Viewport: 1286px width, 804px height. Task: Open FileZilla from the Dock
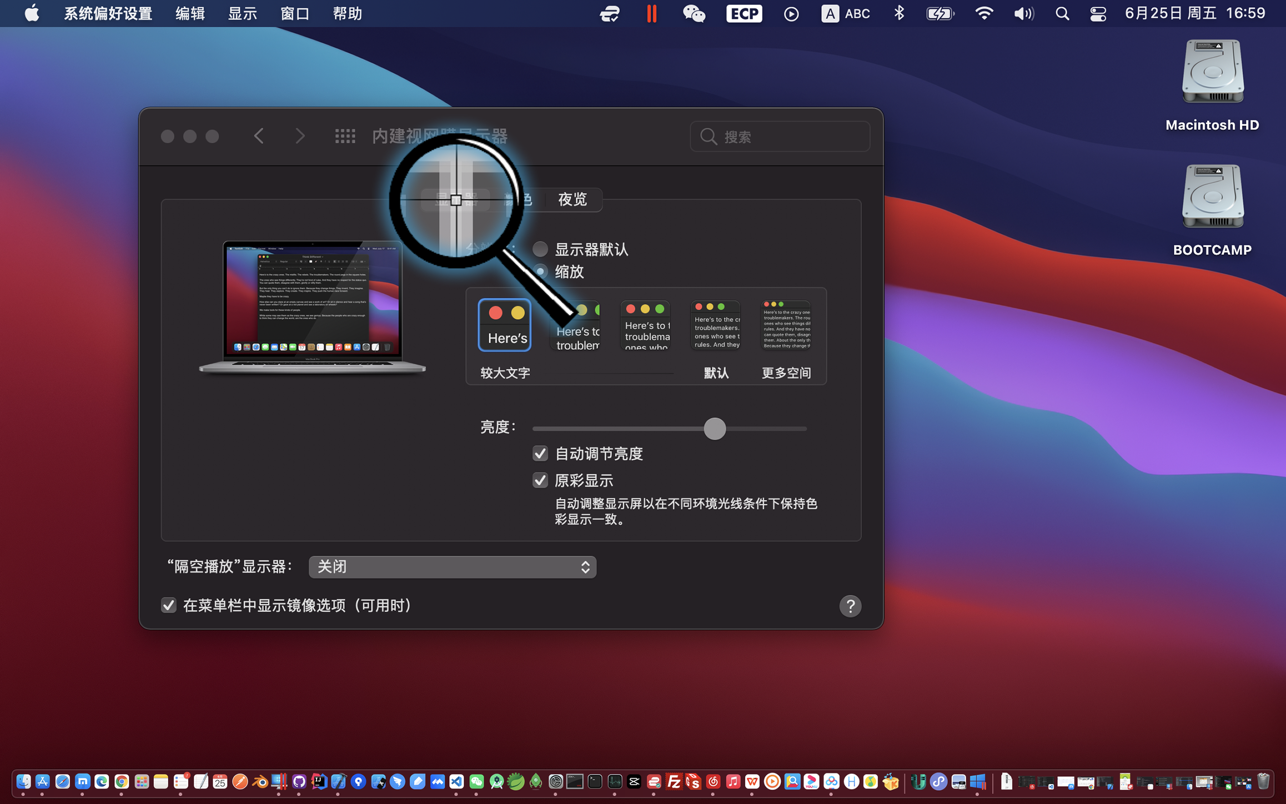click(674, 782)
